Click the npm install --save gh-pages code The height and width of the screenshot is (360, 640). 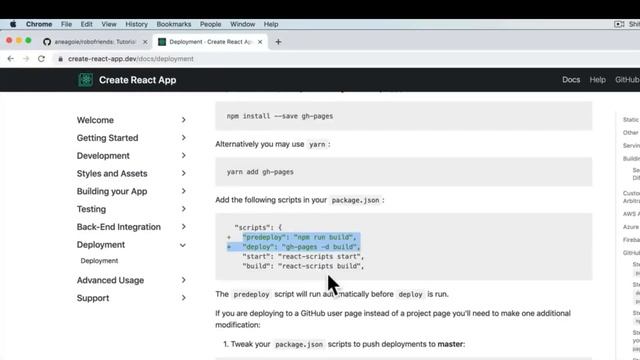coord(280,116)
